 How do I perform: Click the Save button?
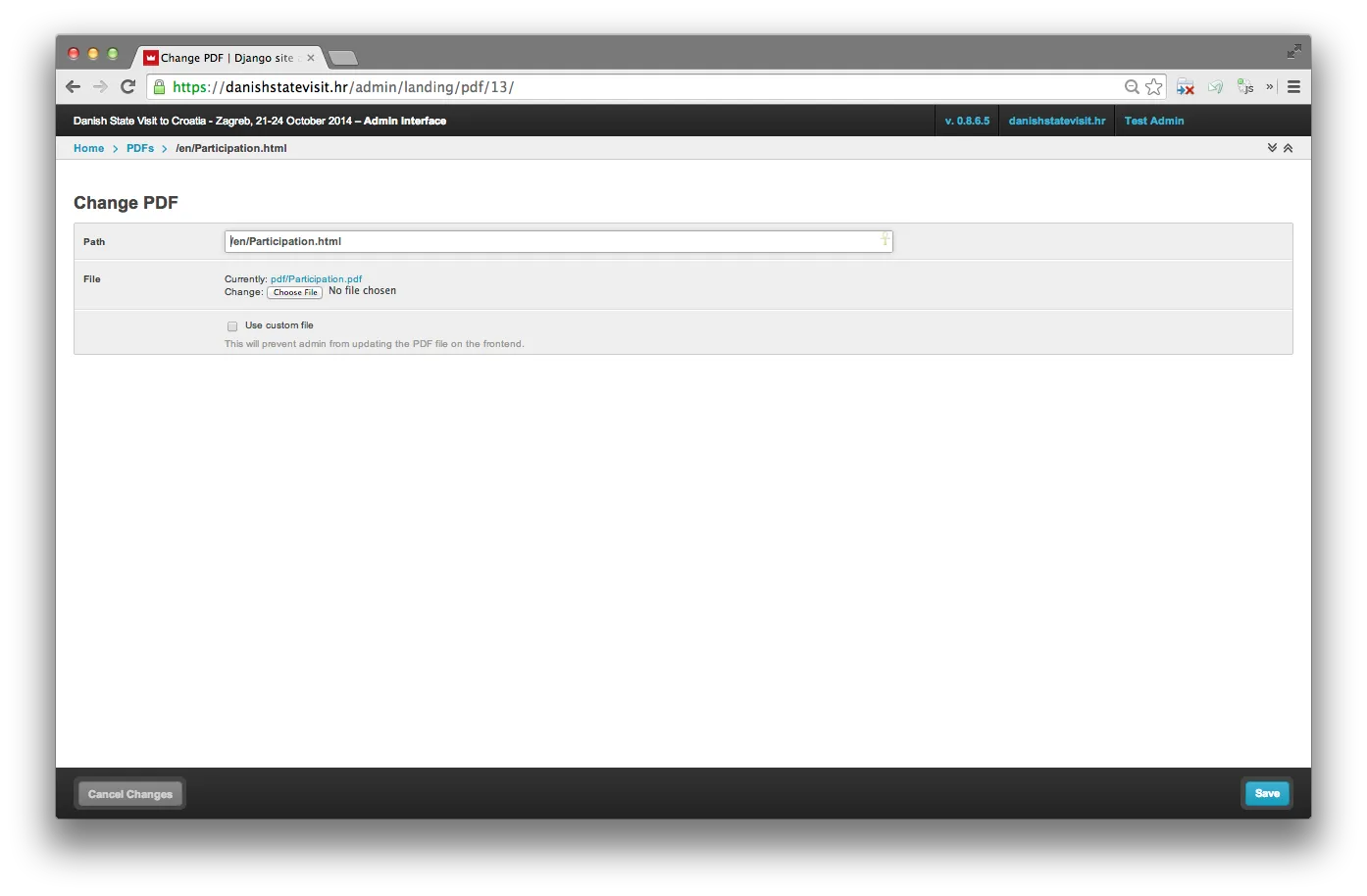tap(1267, 794)
